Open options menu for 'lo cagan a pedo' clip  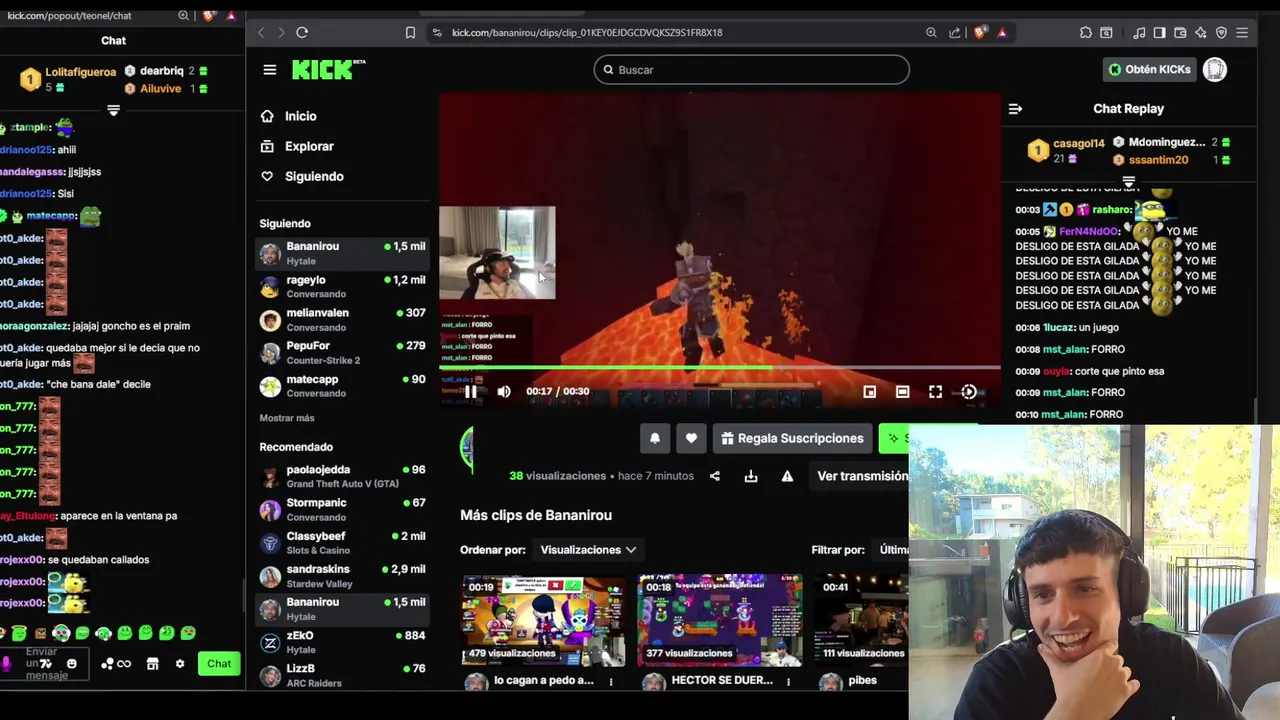click(611, 681)
